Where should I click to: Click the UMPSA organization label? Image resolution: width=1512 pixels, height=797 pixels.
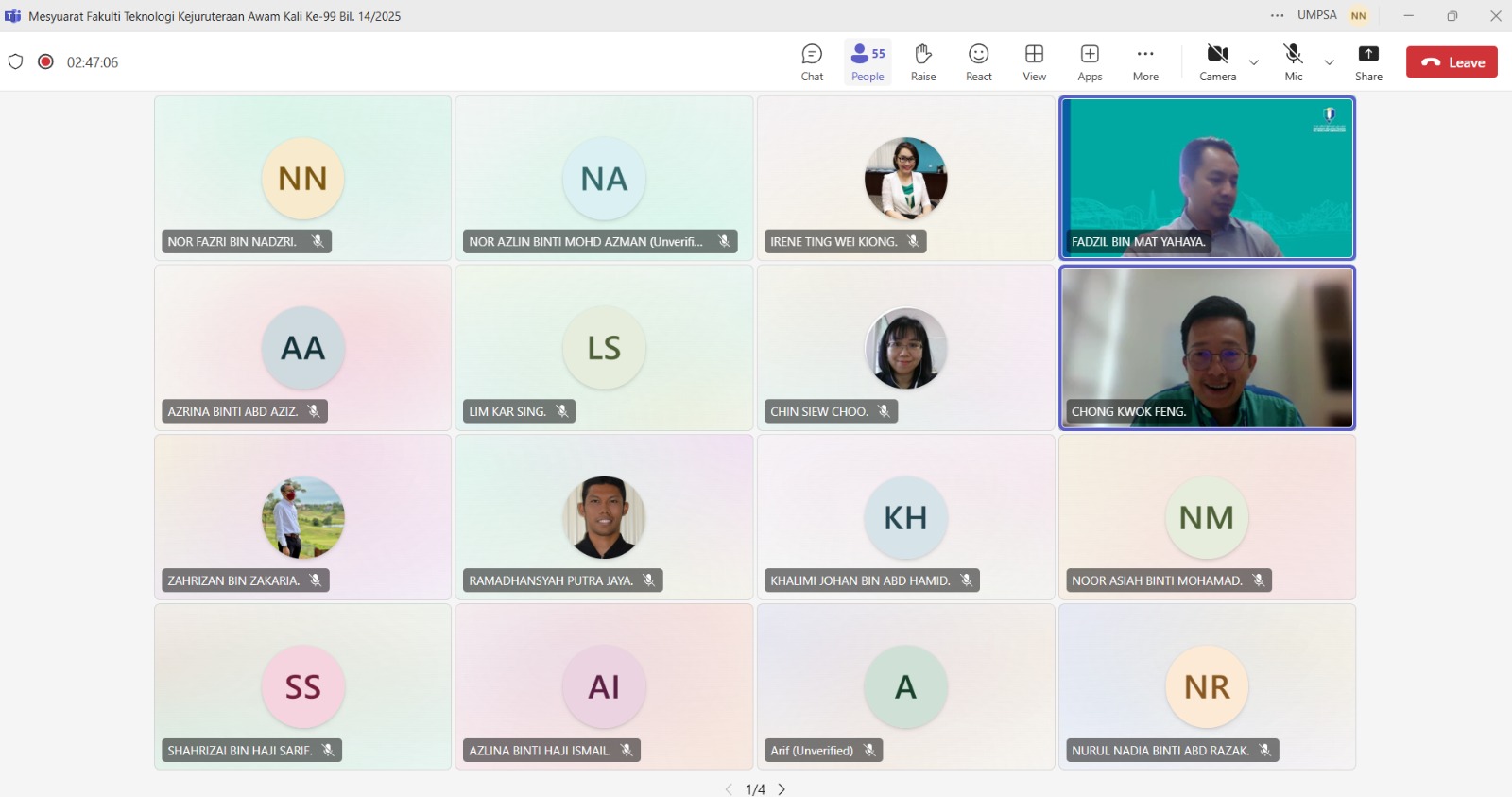point(1316,15)
